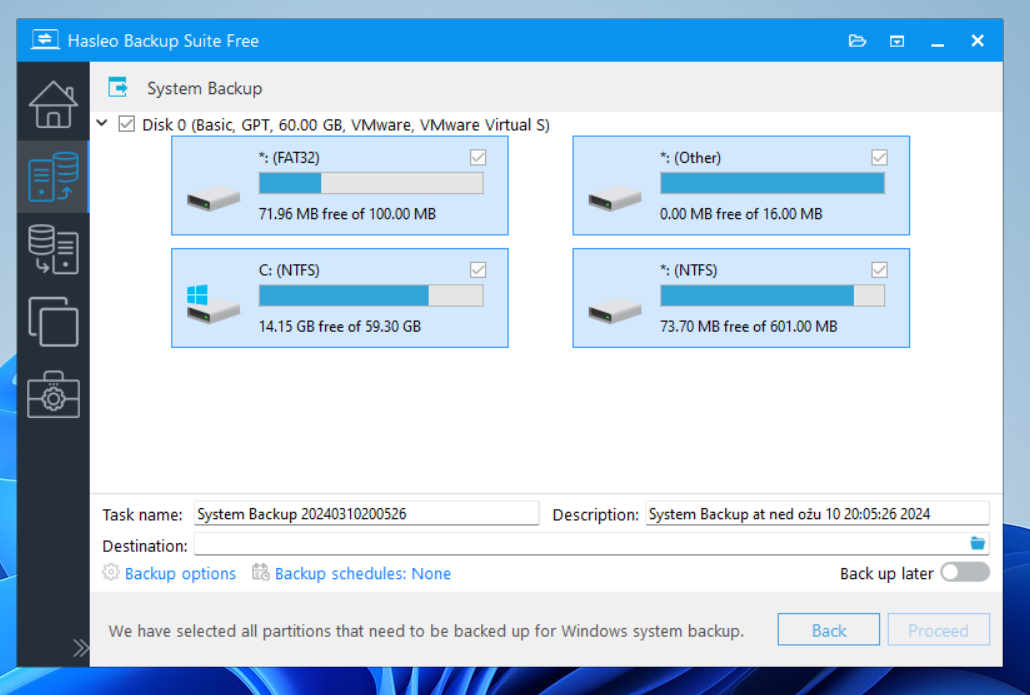The width and height of the screenshot is (1030, 695).
Task: Open the Tools toolbox sidebar icon
Action: (53, 395)
